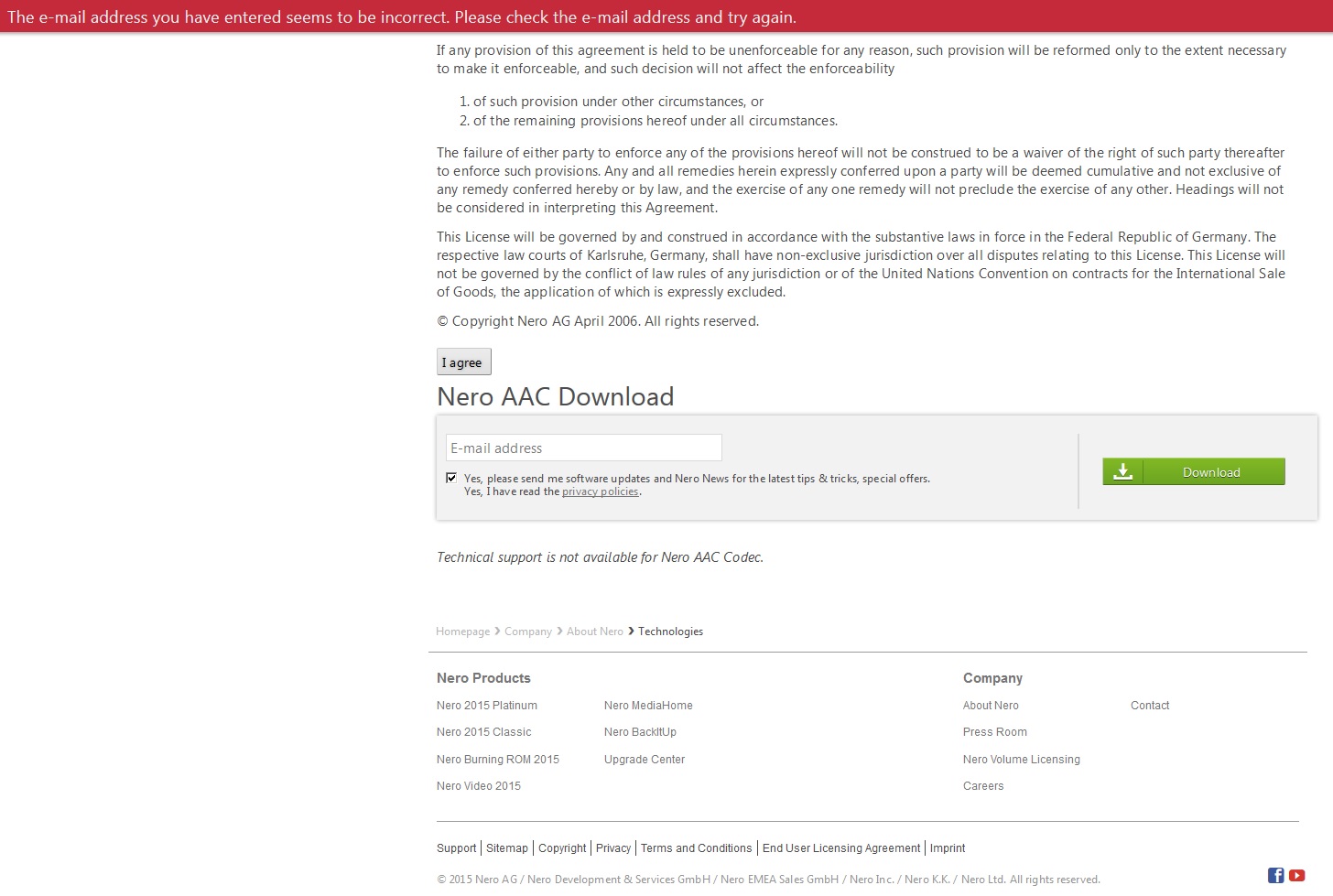Open End User Licensing Agreement link
This screenshot has width=1333, height=896.
(841, 848)
